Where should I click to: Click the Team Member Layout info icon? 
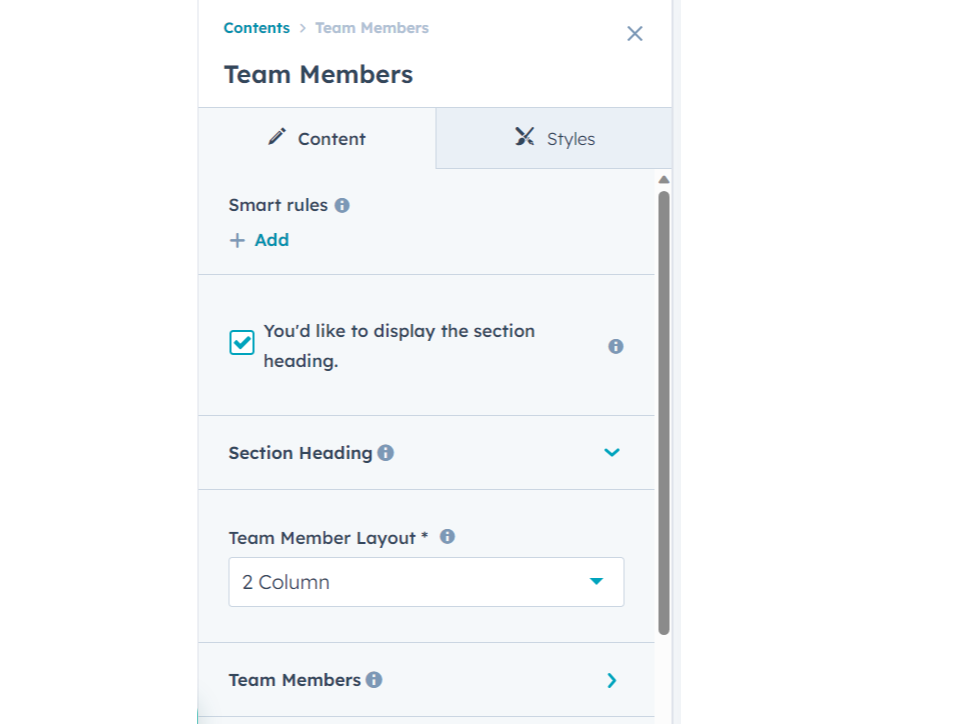[x=447, y=537]
